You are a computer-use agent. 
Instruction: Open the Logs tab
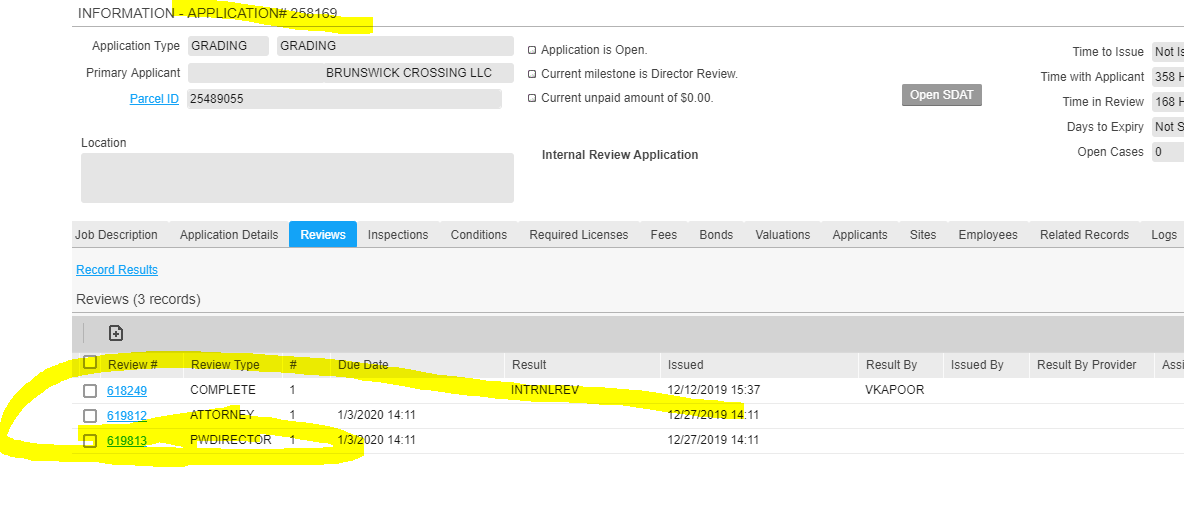pyautogui.click(x=1164, y=235)
